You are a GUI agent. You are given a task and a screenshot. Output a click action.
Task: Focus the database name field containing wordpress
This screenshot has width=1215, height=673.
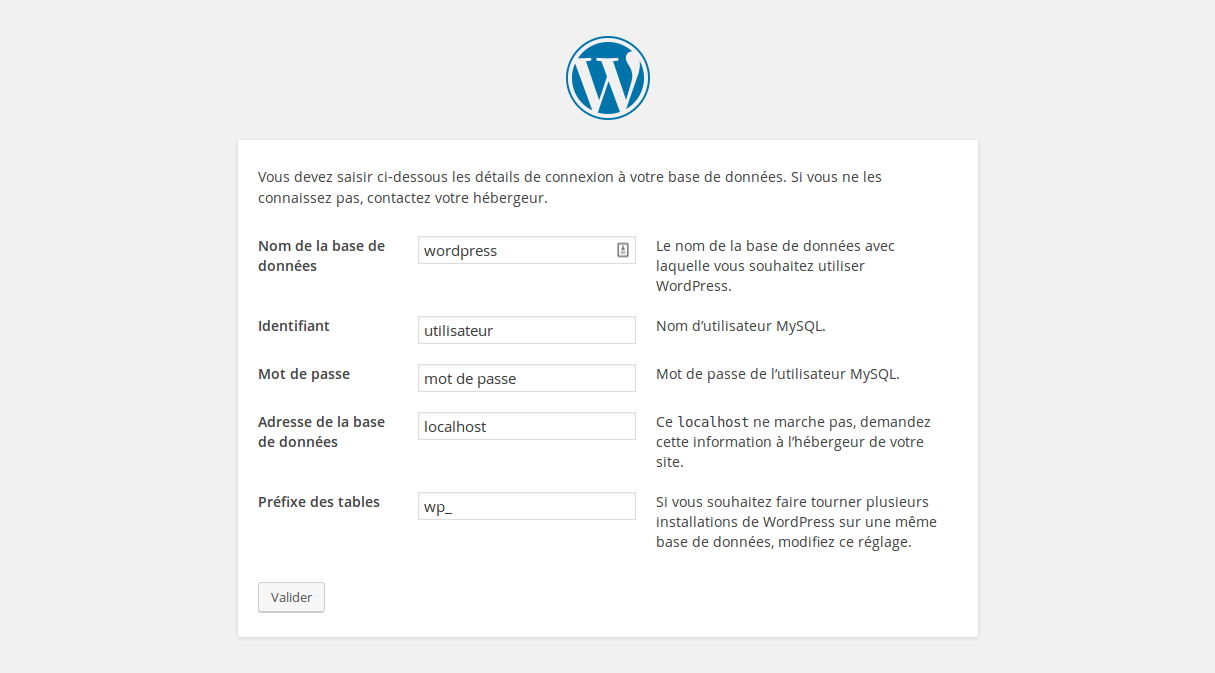527,250
